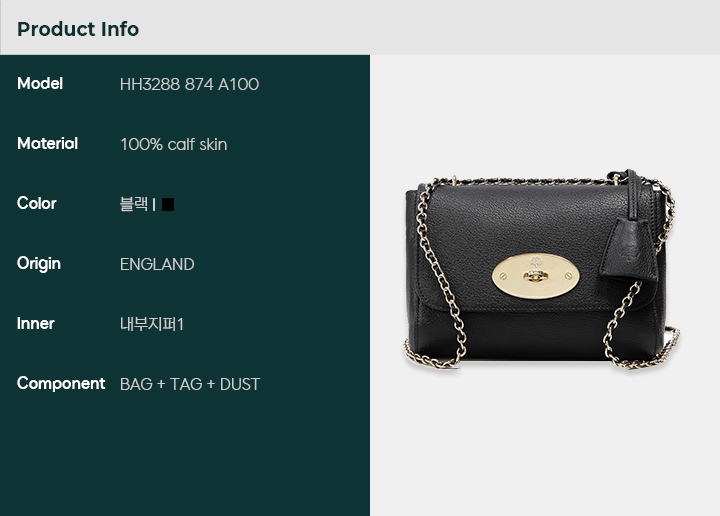Select the ENGLAND origin value
720x516 pixels.
click(157, 264)
